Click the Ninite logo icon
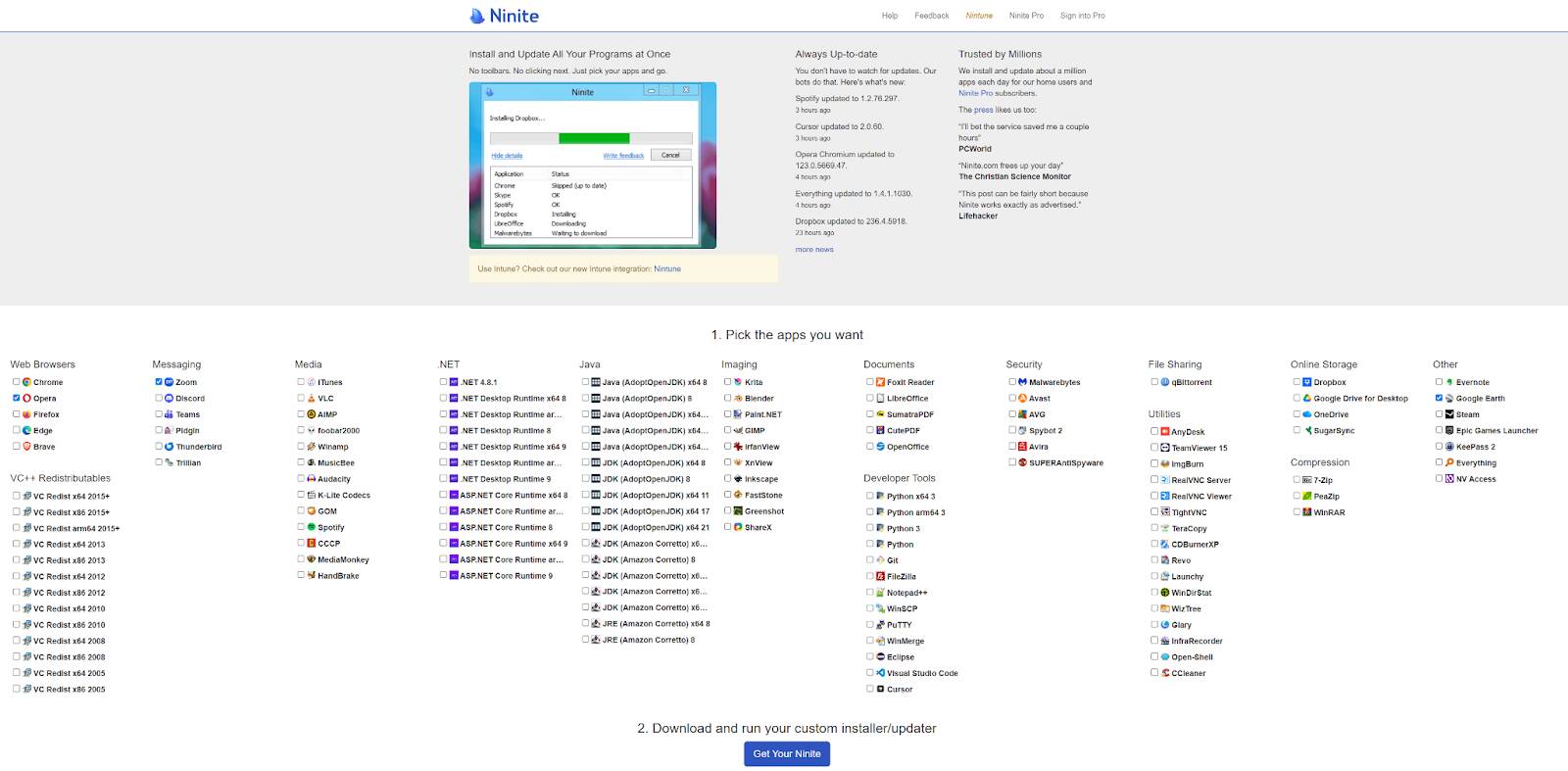 pos(477,16)
